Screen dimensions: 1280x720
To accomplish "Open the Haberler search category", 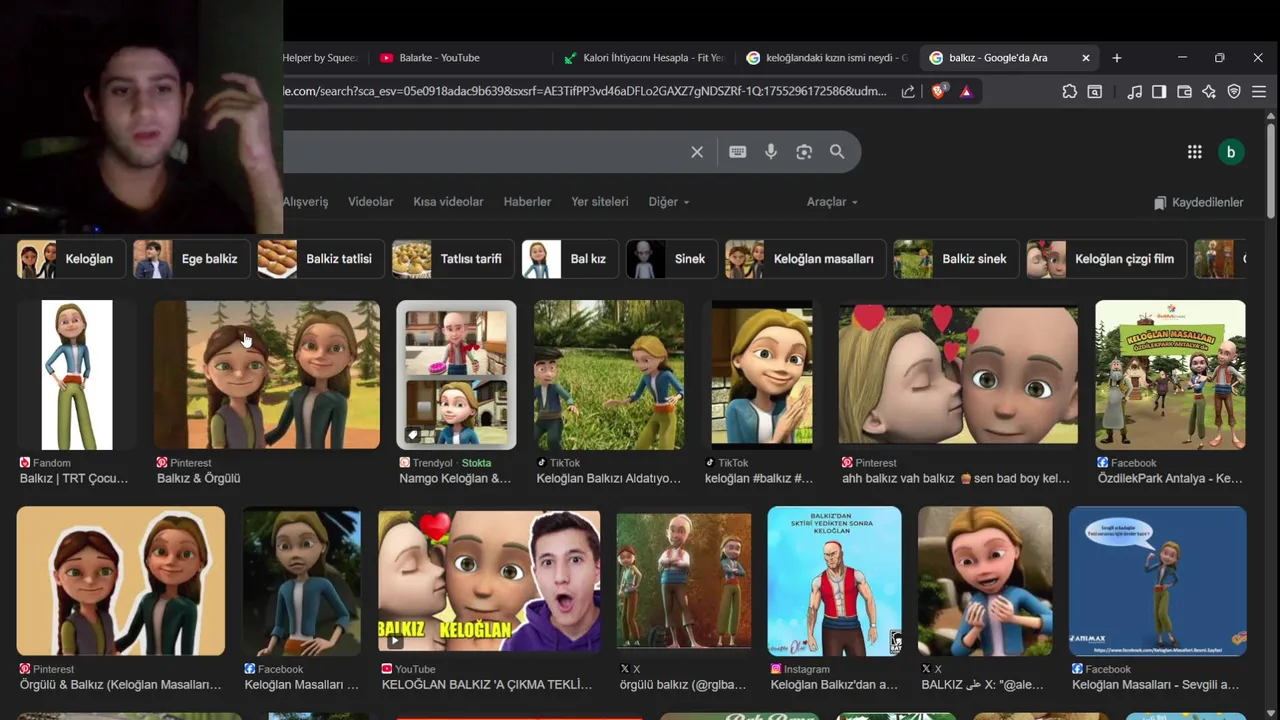I will (x=527, y=202).
